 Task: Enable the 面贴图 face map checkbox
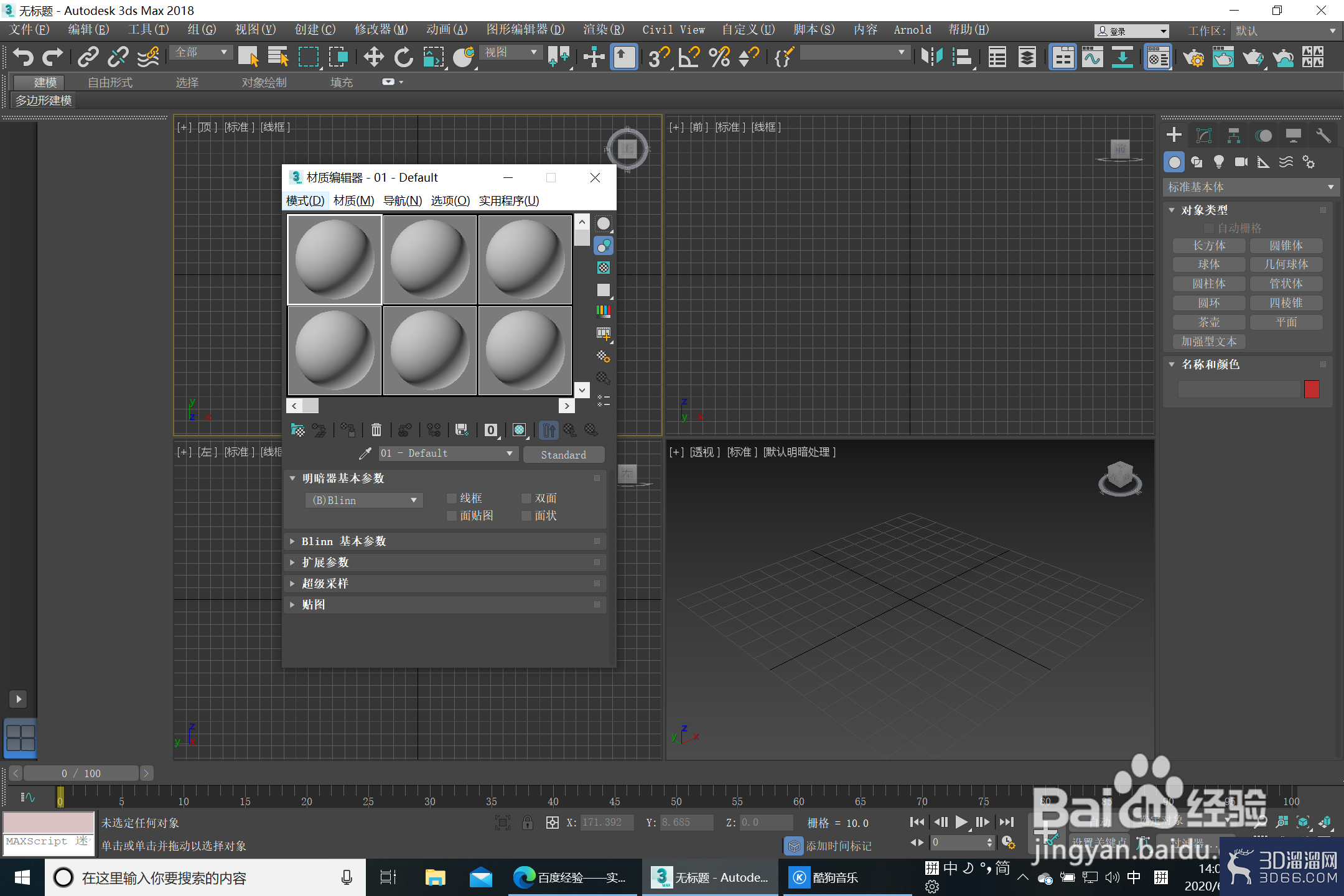[452, 516]
